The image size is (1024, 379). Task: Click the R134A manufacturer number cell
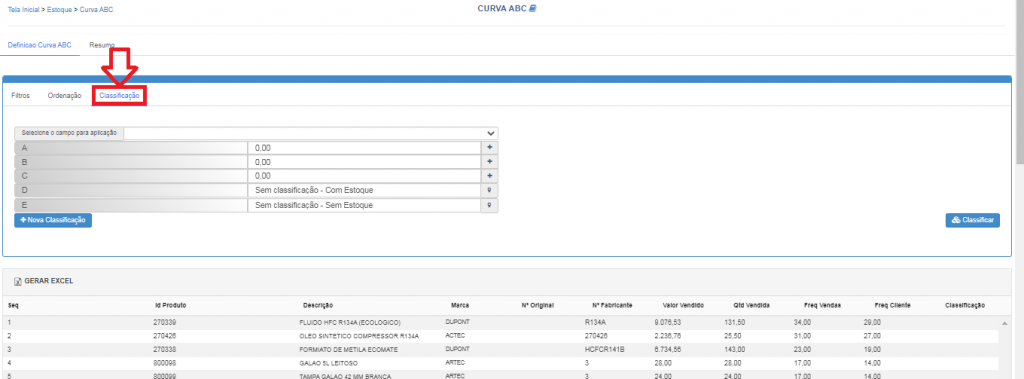596,323
